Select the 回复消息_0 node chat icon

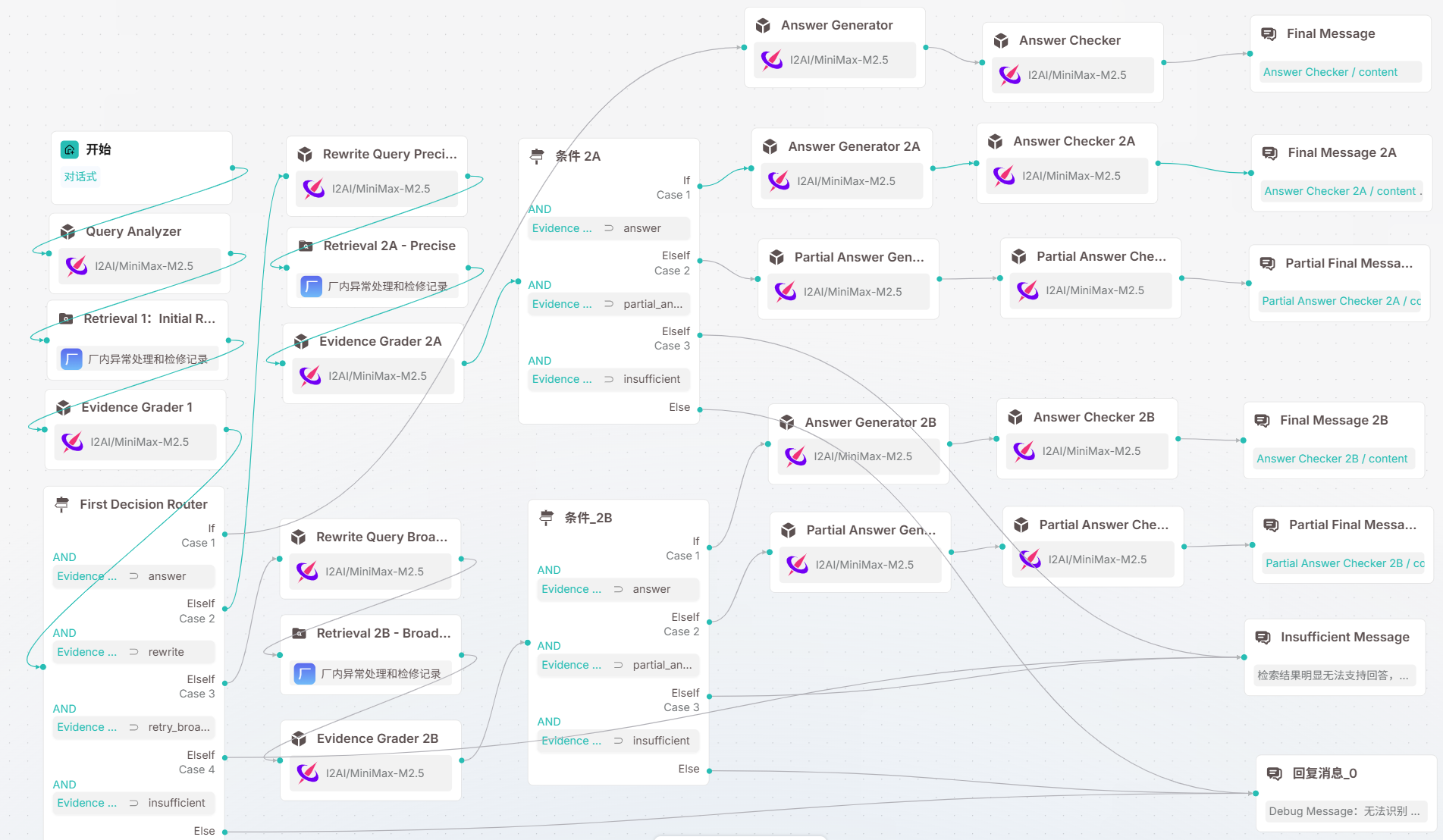1275,773
